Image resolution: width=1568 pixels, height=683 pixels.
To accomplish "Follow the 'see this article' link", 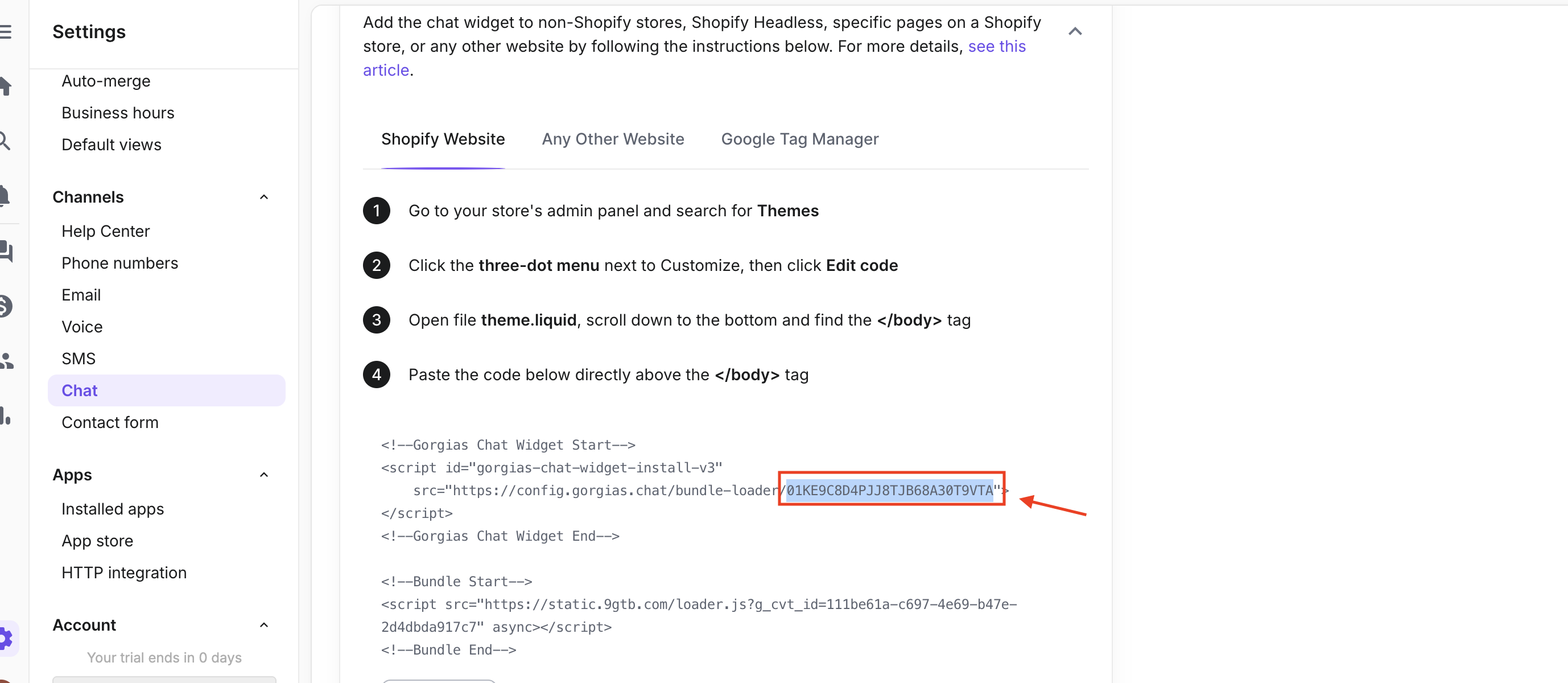I will click(x=695, y=58).
